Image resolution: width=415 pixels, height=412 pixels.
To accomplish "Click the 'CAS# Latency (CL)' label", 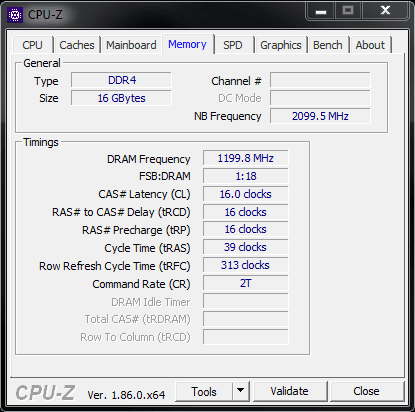I will click(144, 194).
